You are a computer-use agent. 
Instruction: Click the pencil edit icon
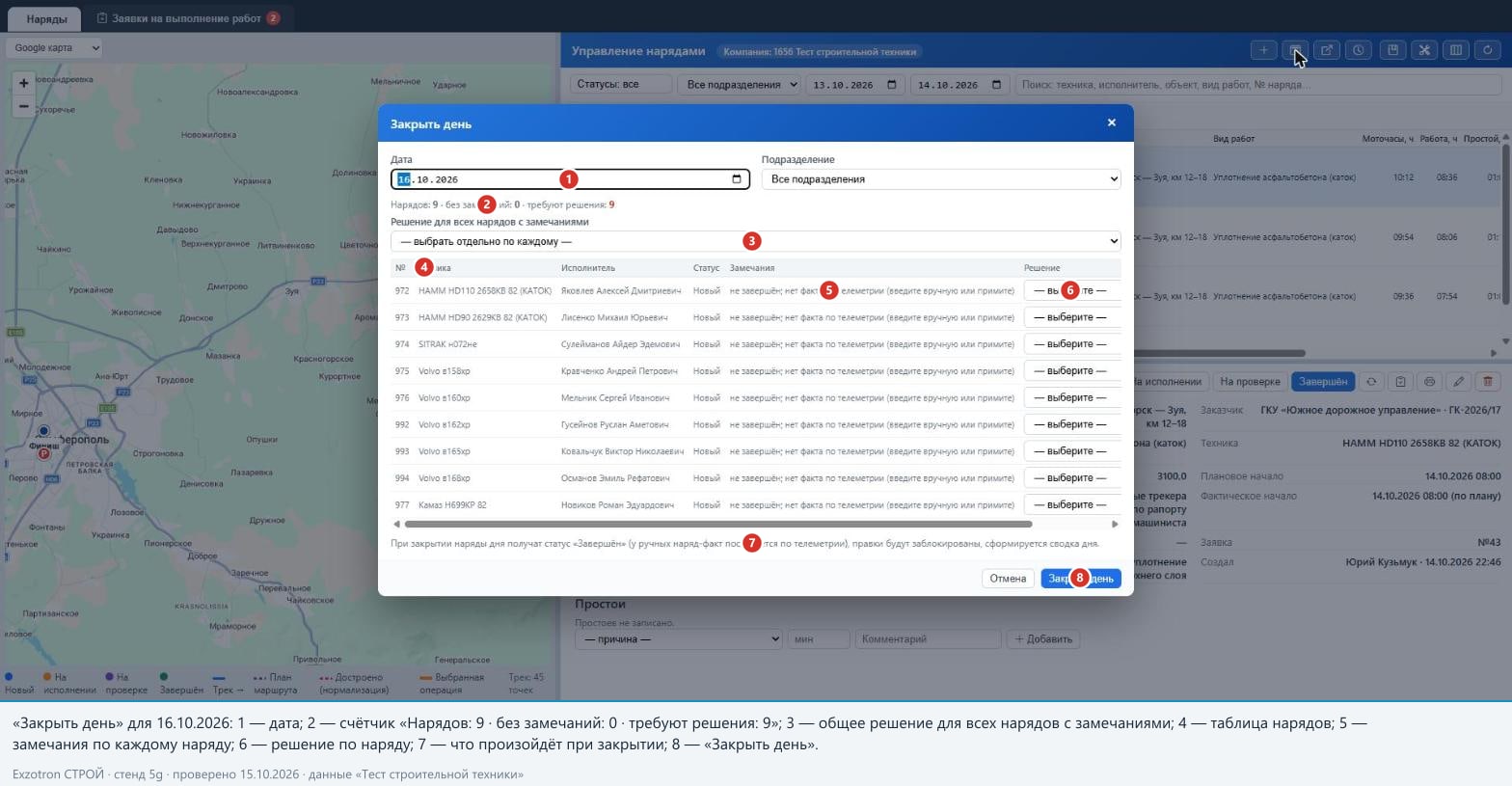coord(1459,382)
